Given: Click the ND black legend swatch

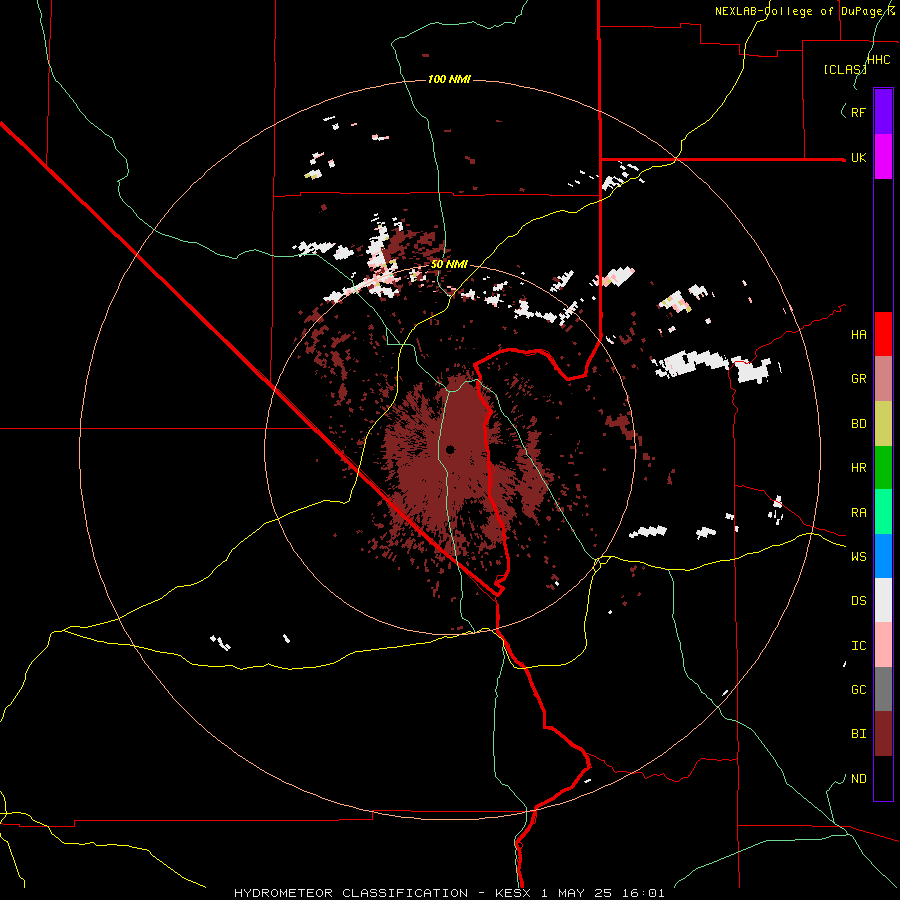Looking at the screenshot, I should pos(883,778).
